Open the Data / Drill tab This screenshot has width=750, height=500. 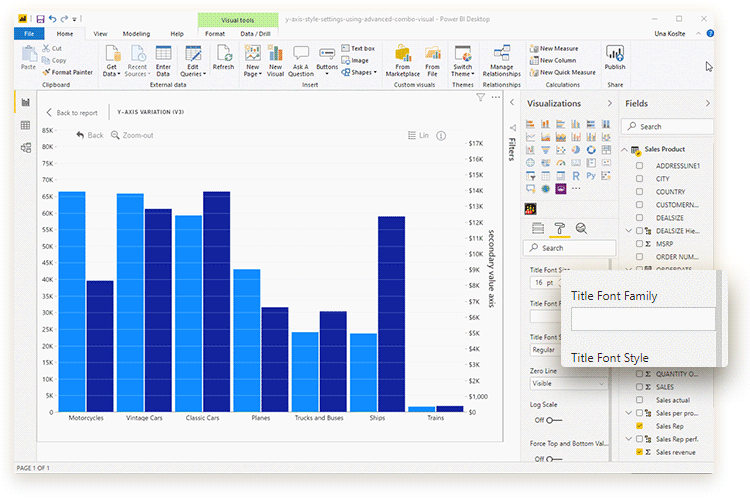255,33
